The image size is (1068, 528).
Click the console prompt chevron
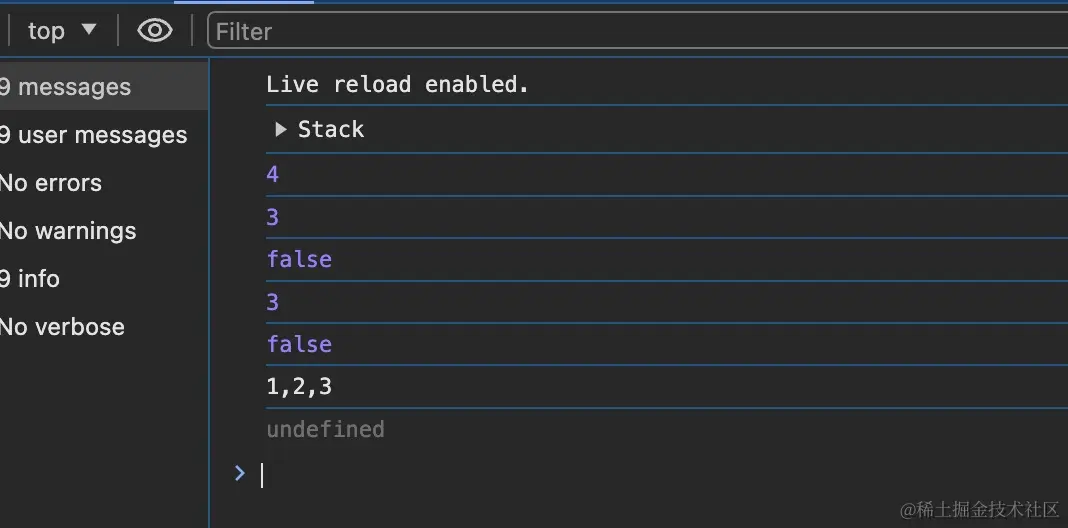(x=239, y=473)
